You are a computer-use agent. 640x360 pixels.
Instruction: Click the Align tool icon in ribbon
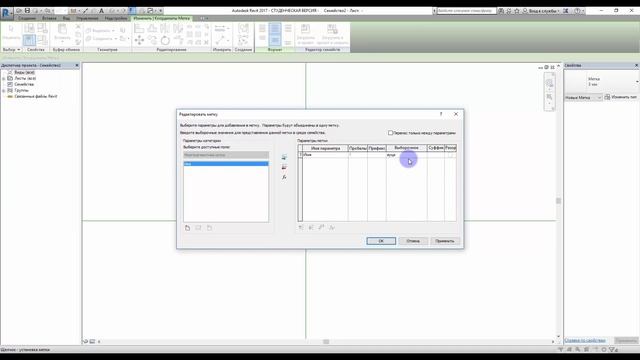[x=139, y=28]
